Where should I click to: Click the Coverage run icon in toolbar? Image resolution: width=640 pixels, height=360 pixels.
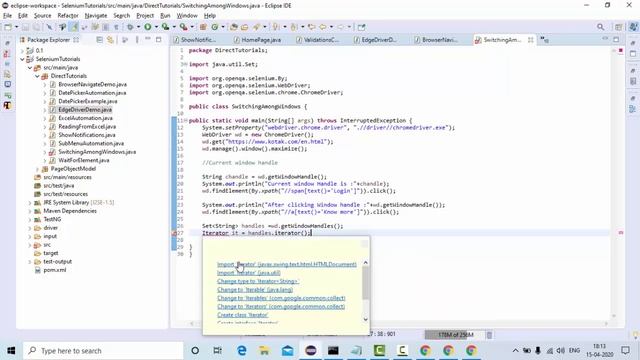[165, 27]
